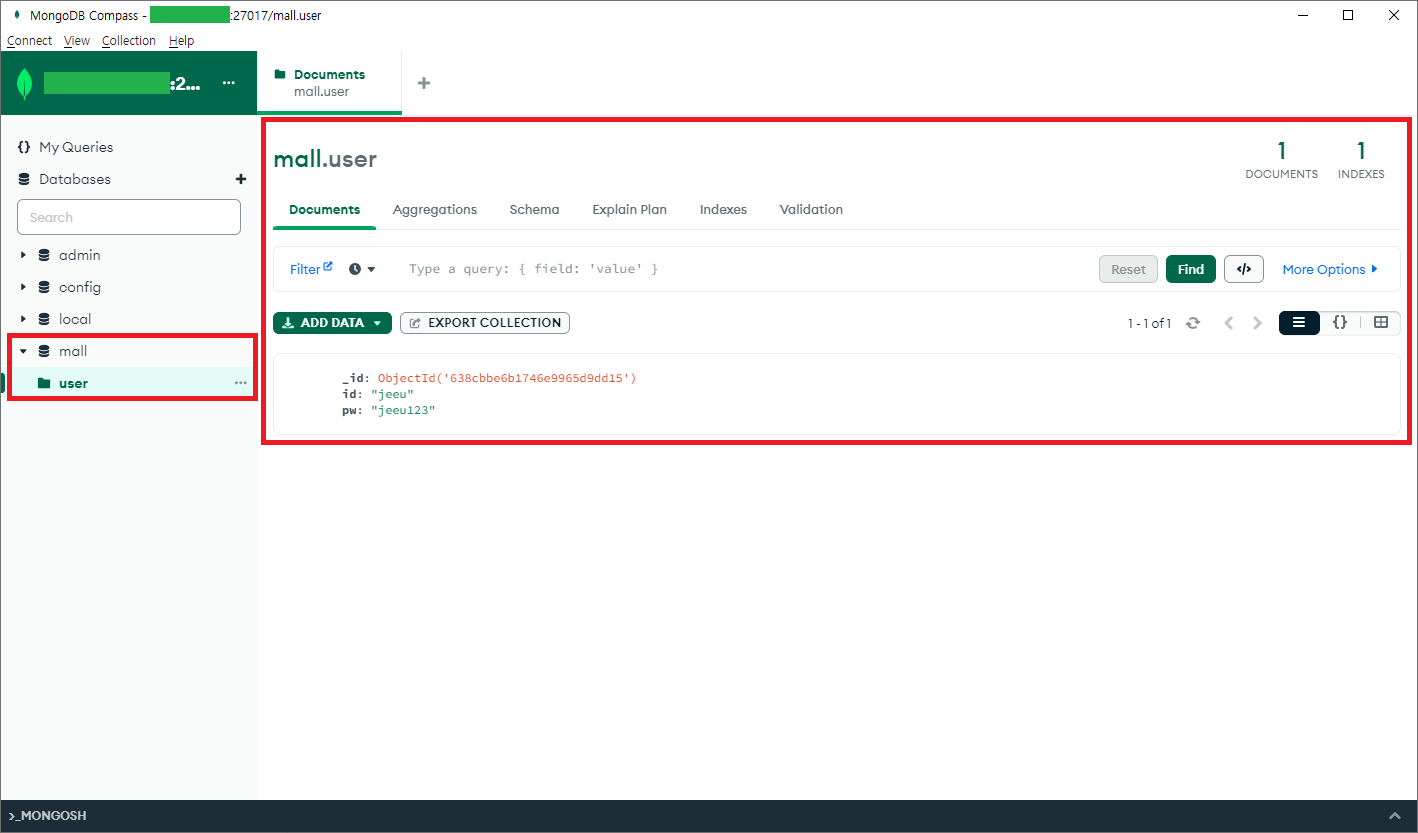The width and height of the screenshot is (1418, 833).
Task: Open ADD DATA dropdown arrow
Action: pyautogui.click(x=377, y=323)
